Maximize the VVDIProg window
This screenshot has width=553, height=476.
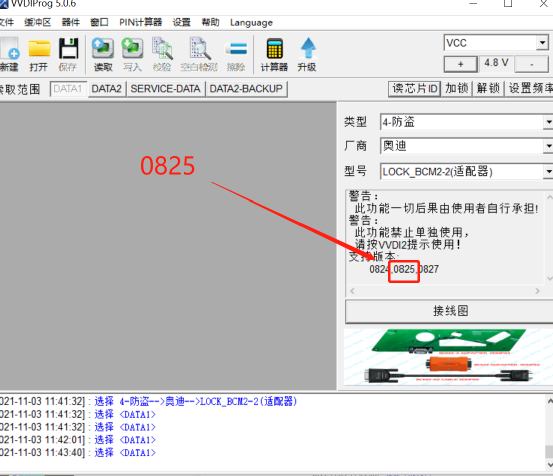(x=508, y=4)
